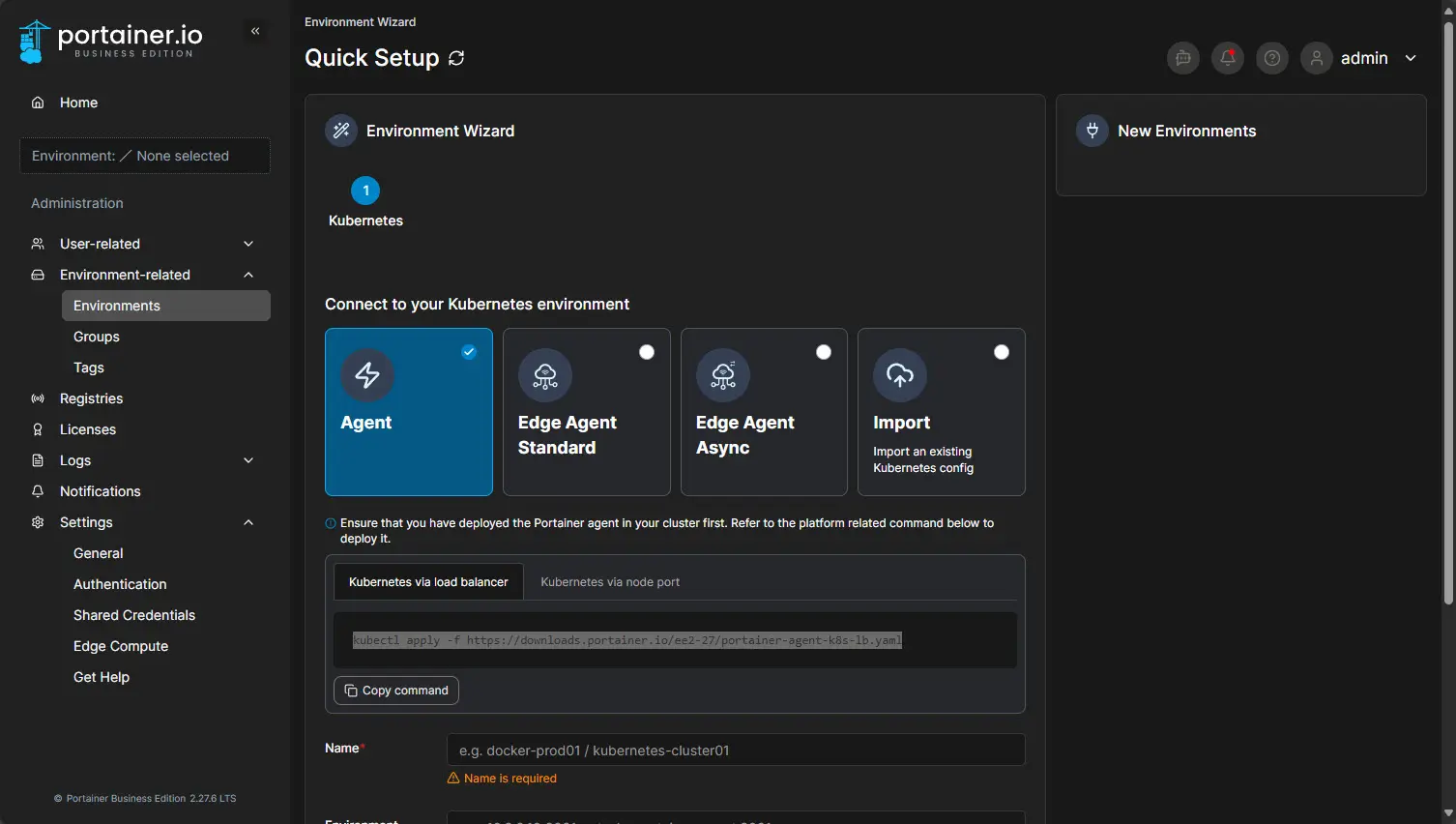Click the help question mark icon

point(1272,58)
